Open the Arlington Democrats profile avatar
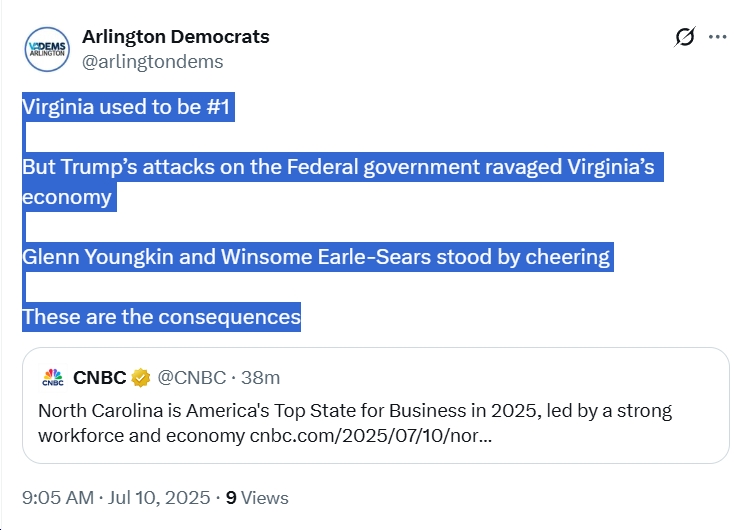The height and width of the screenshot is (530, 734). coord(47,49)
